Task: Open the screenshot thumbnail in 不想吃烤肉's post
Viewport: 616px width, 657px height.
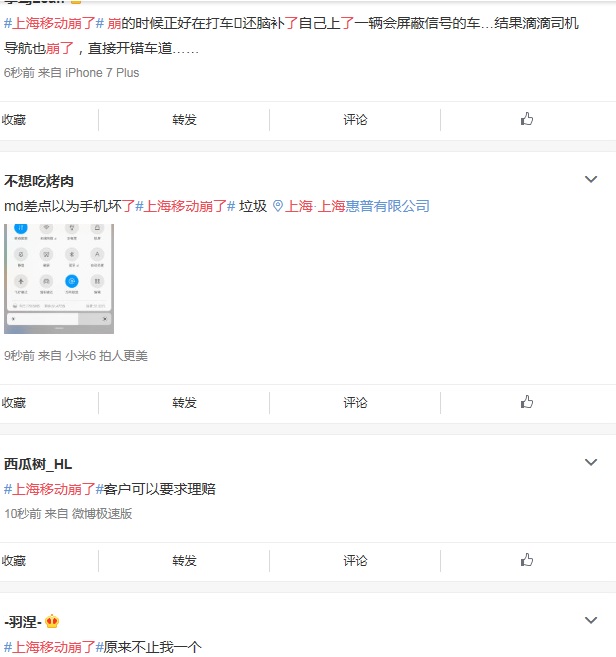Action: (x=59, y=278)
